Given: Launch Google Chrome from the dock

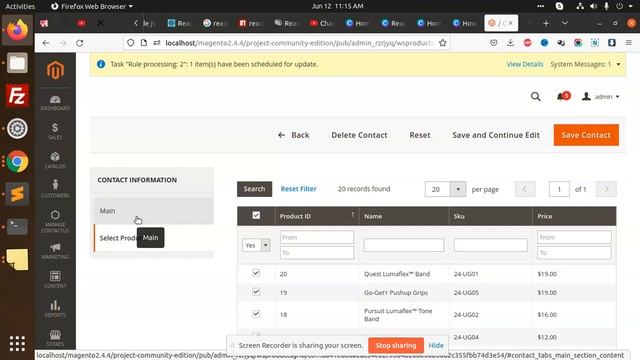Looking at the screenshot, I should (17, 162).
